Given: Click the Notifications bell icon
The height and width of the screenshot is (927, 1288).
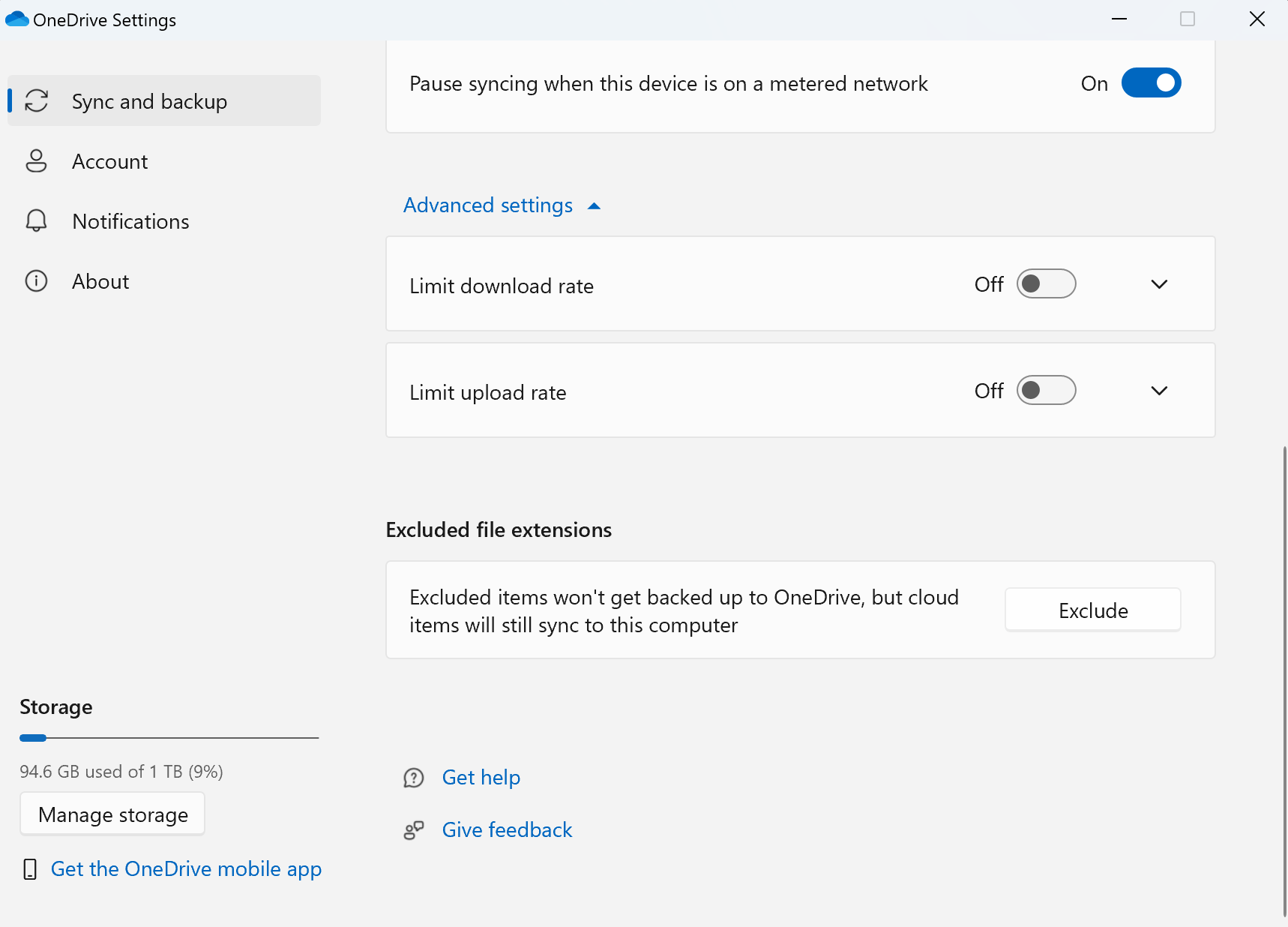Looking at the screenshot, I should point(37,220).
